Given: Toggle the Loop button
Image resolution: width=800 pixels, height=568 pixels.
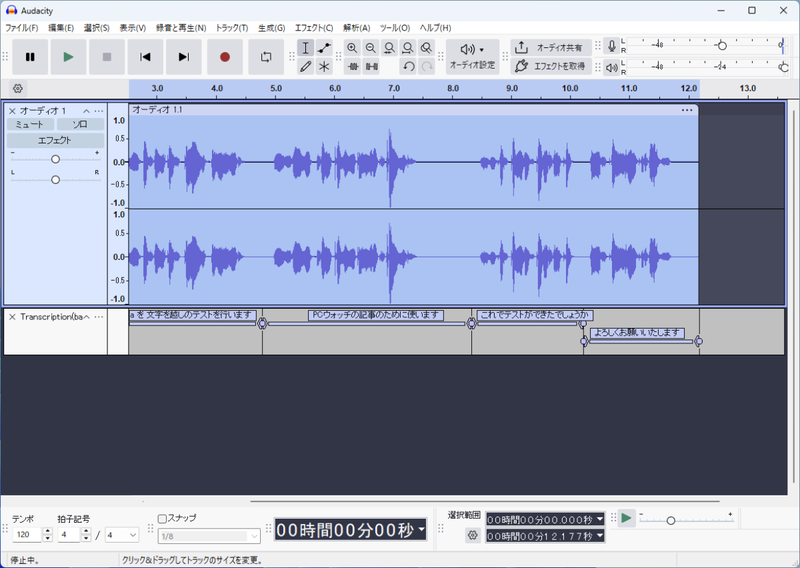Looking at the screenshot, I should tap(266, 57).
